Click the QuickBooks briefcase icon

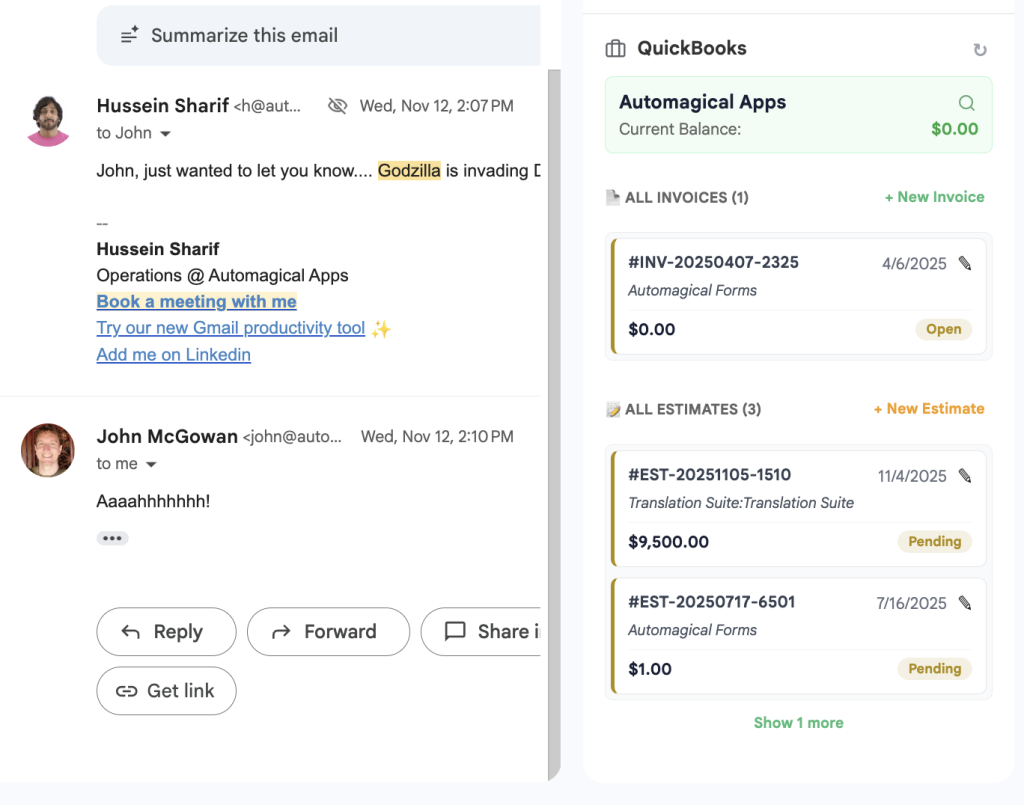[x=616, y=49]
